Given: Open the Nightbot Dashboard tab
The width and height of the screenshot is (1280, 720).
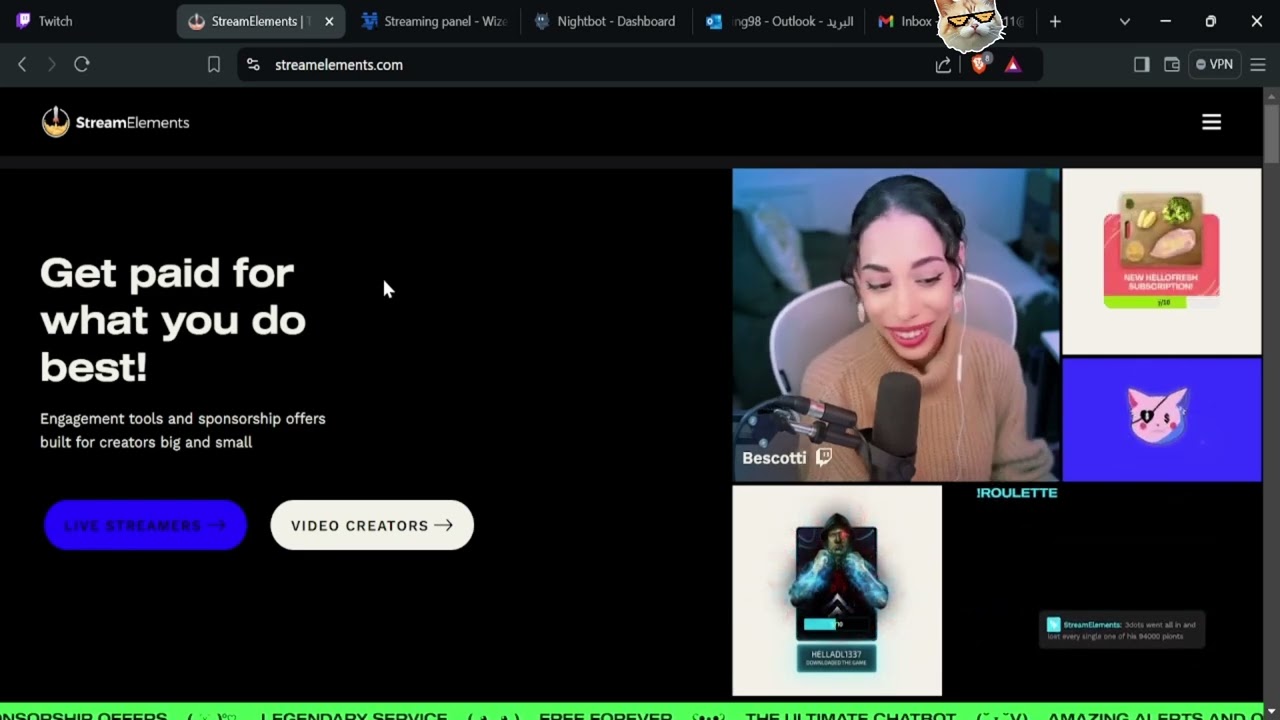Looking at the screenshot, I should tap(607, 21).
